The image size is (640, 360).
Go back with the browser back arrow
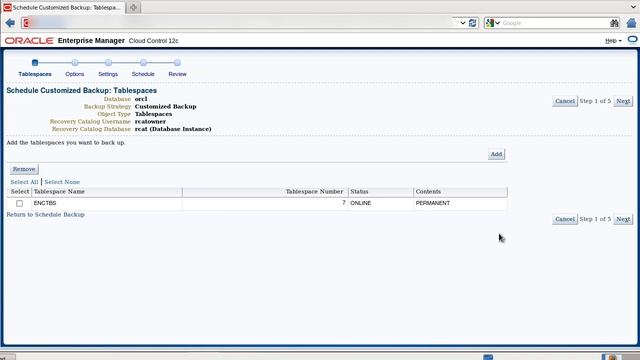10,23
